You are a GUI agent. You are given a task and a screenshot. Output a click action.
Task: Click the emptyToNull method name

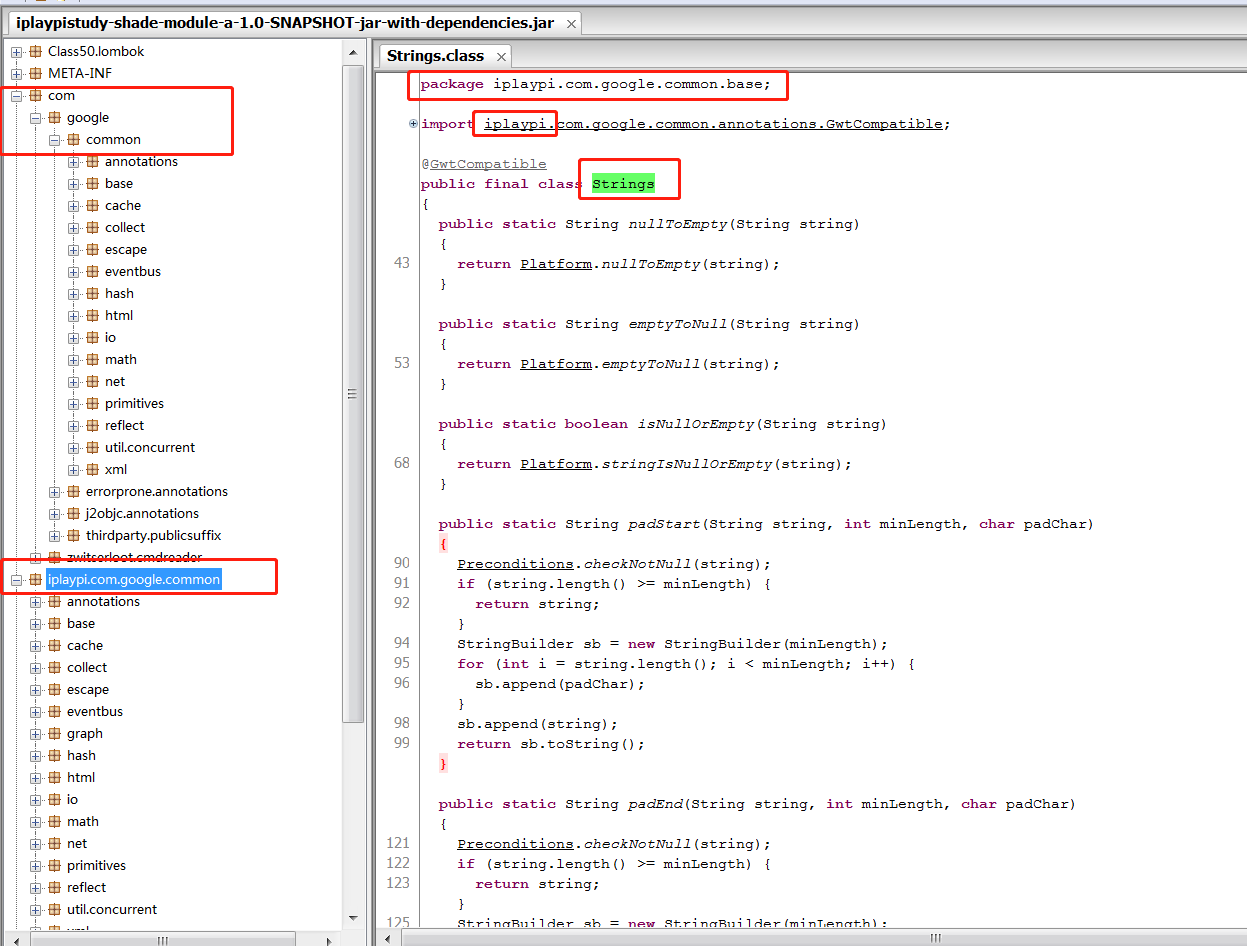[677, 324]
